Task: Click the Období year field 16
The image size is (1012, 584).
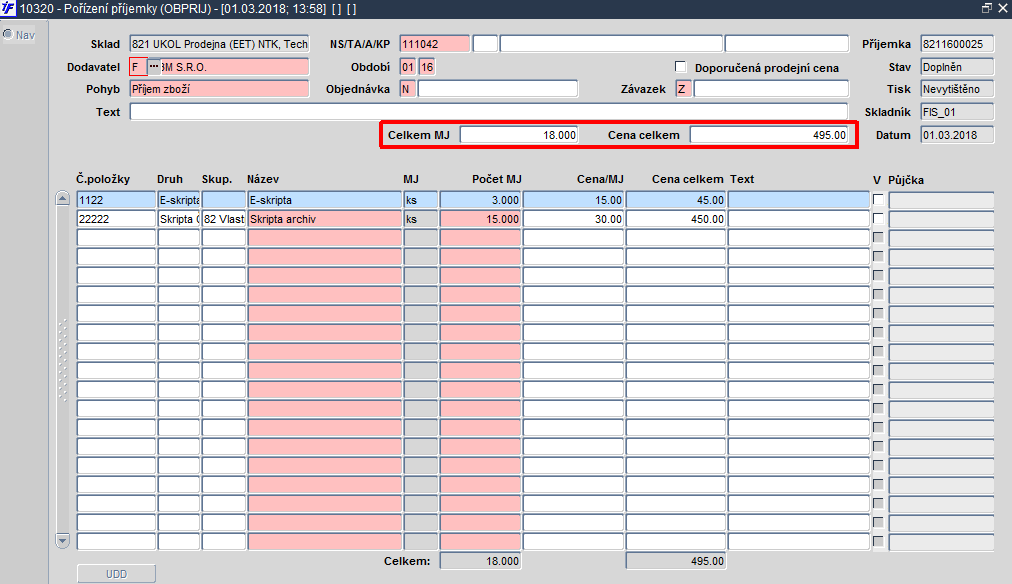Action: (427, 66)
